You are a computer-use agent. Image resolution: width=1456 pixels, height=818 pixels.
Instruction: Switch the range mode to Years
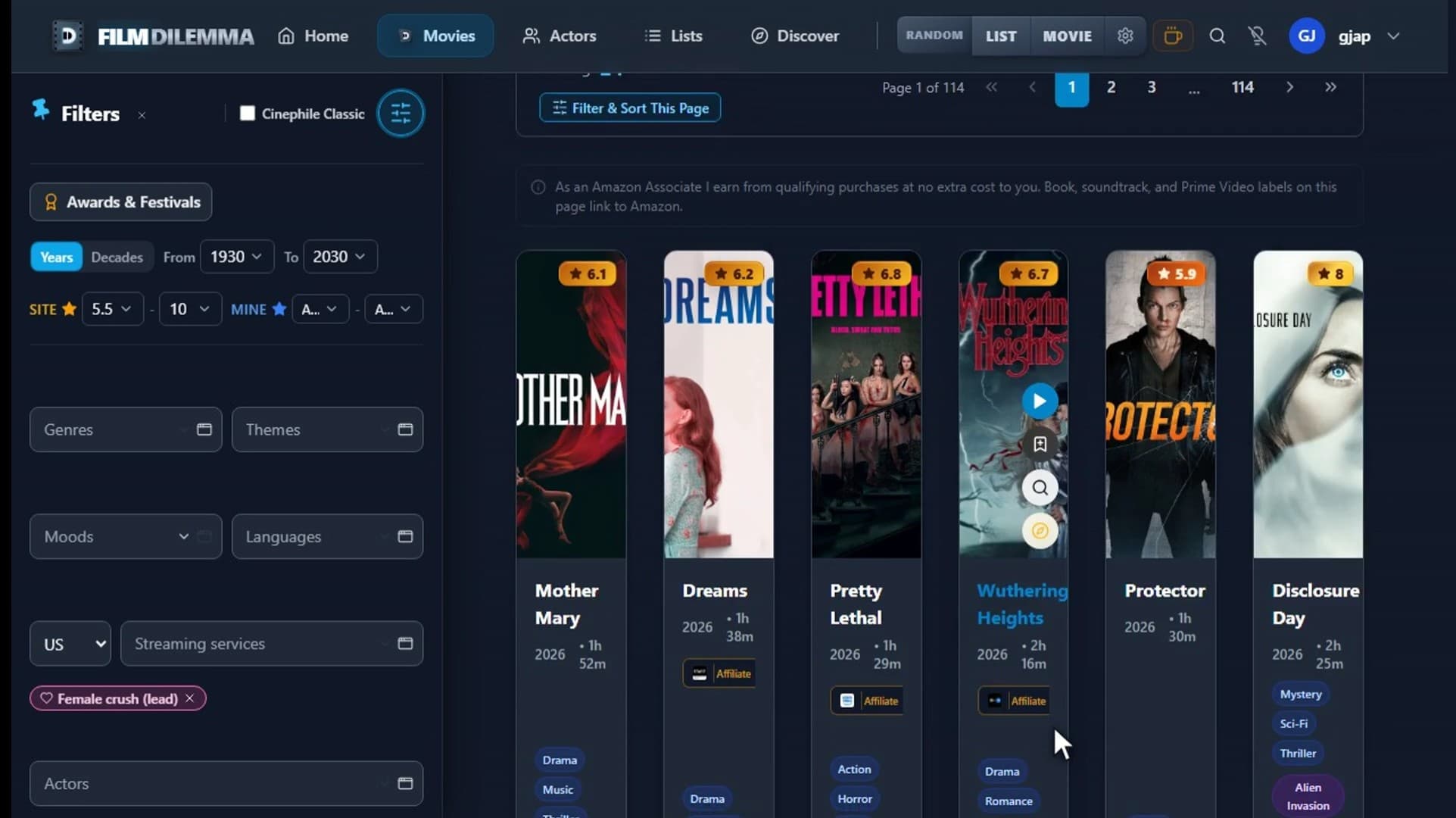click(x=57, y=257)
